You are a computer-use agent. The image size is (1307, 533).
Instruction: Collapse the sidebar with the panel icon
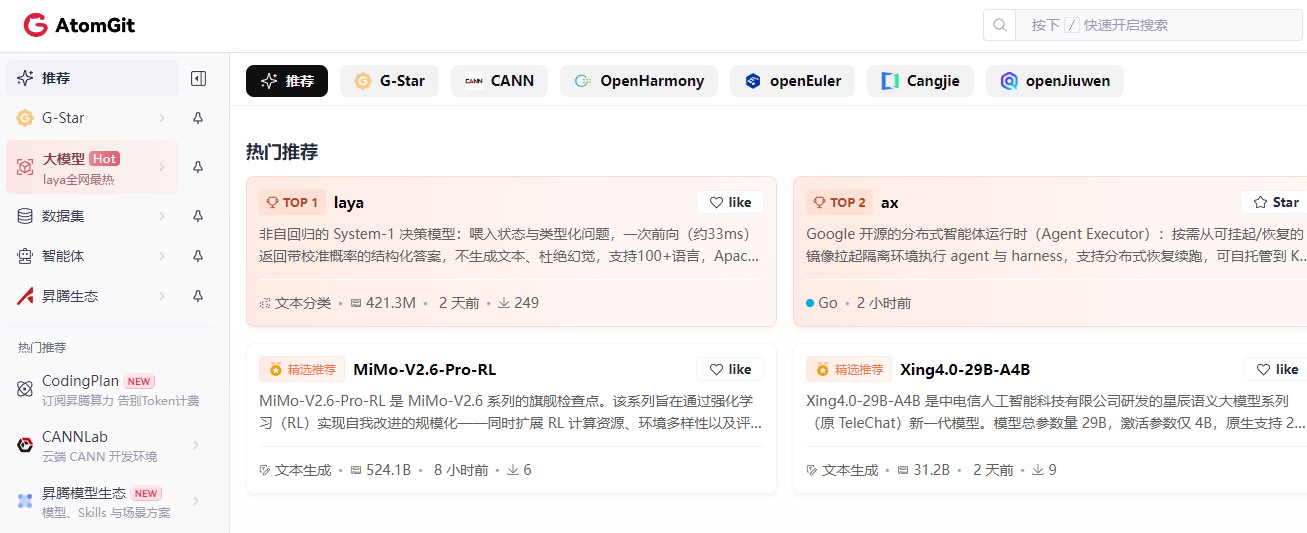click(x=198, y=78)
